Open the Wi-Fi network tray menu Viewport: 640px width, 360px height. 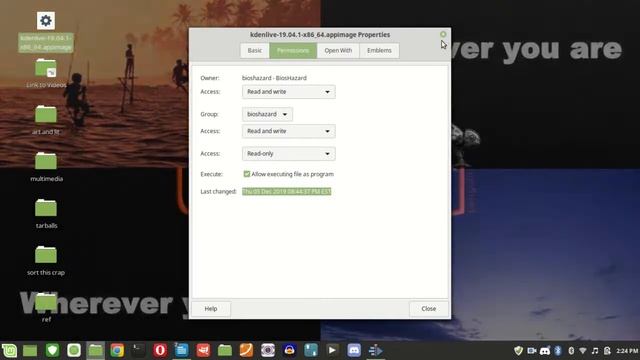[583, 351]
